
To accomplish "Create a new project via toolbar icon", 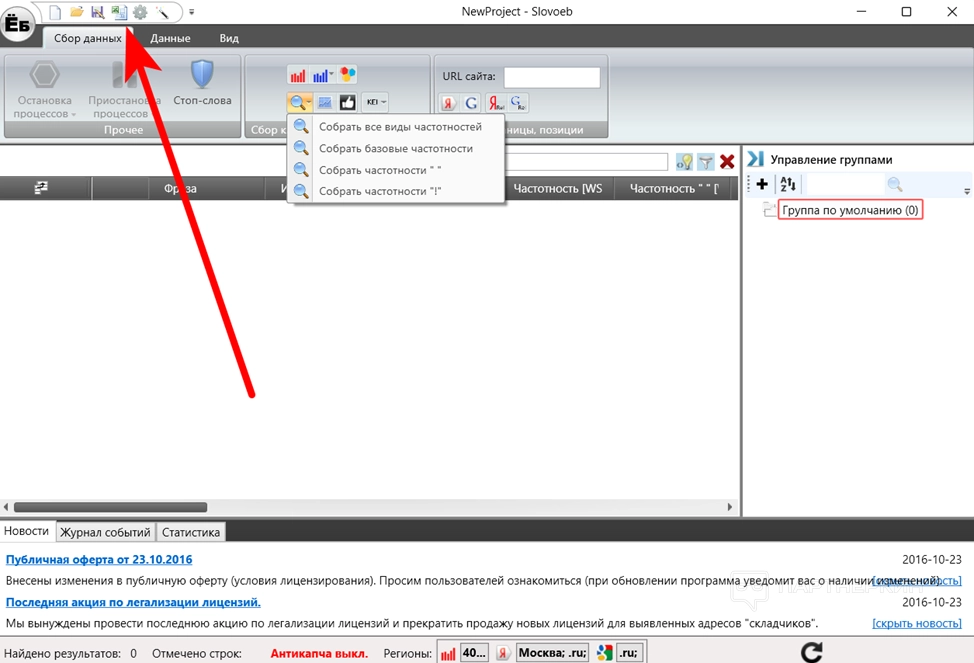I will tap(55, 12).
